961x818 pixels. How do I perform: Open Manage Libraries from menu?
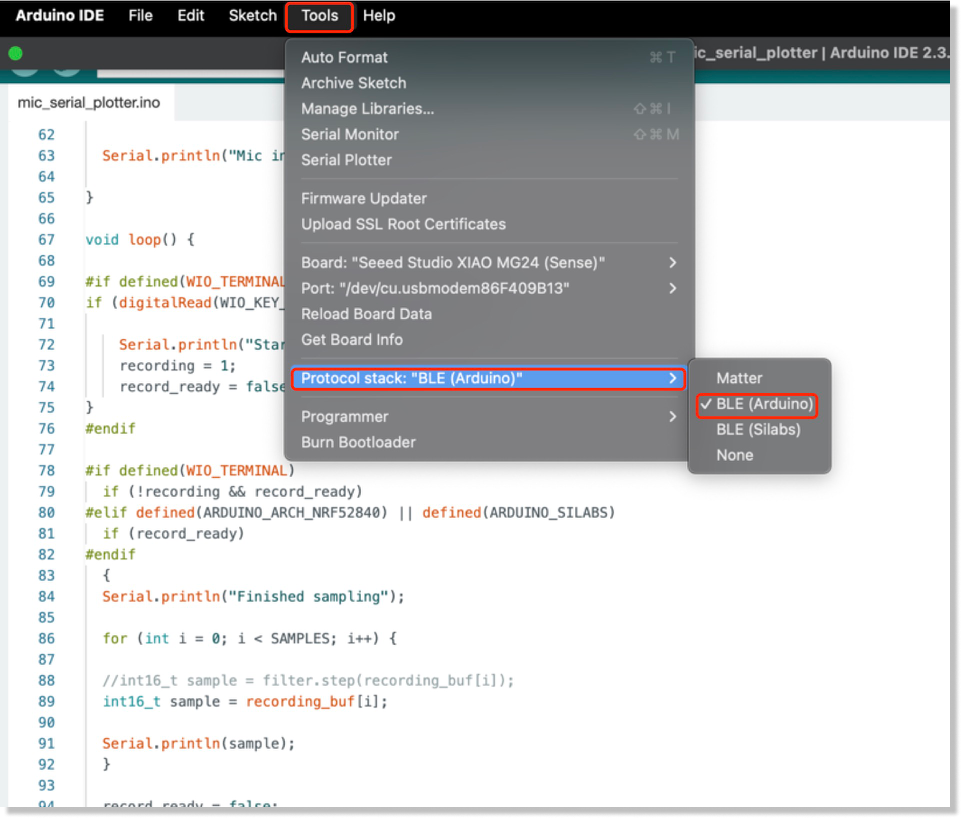[x=488, y=109]
